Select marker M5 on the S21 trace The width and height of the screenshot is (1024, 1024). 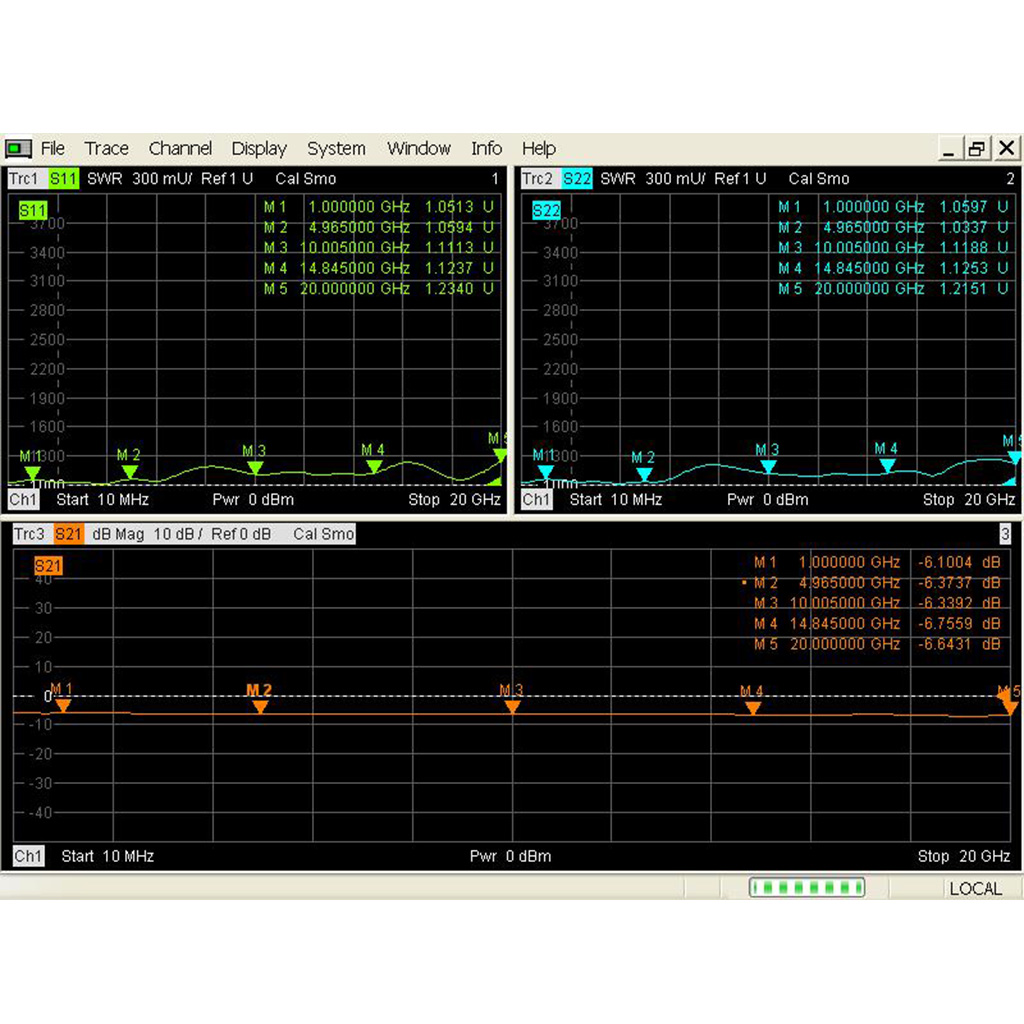pos(1010,707)
